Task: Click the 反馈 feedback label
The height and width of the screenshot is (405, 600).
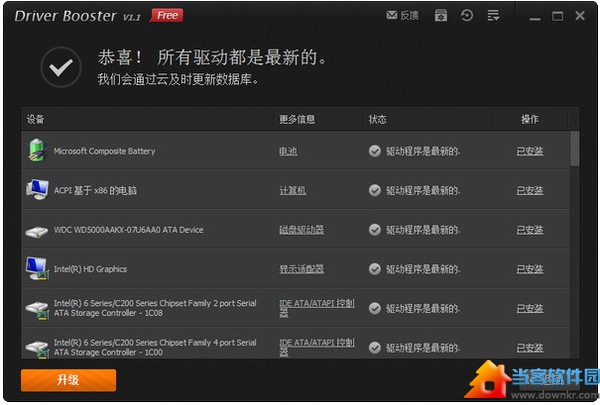Action: (x=409, y=15)
